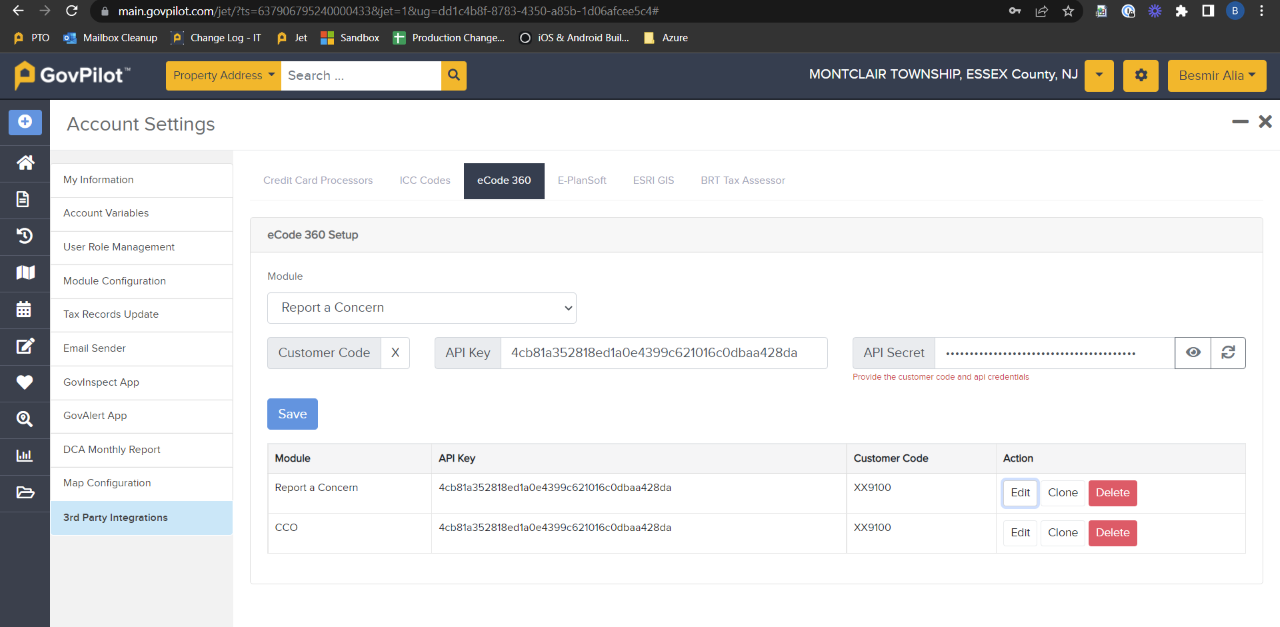This screenshot has width=1280, height=627.
Task: Click the API Secret password field
Action: point(1054,353)
